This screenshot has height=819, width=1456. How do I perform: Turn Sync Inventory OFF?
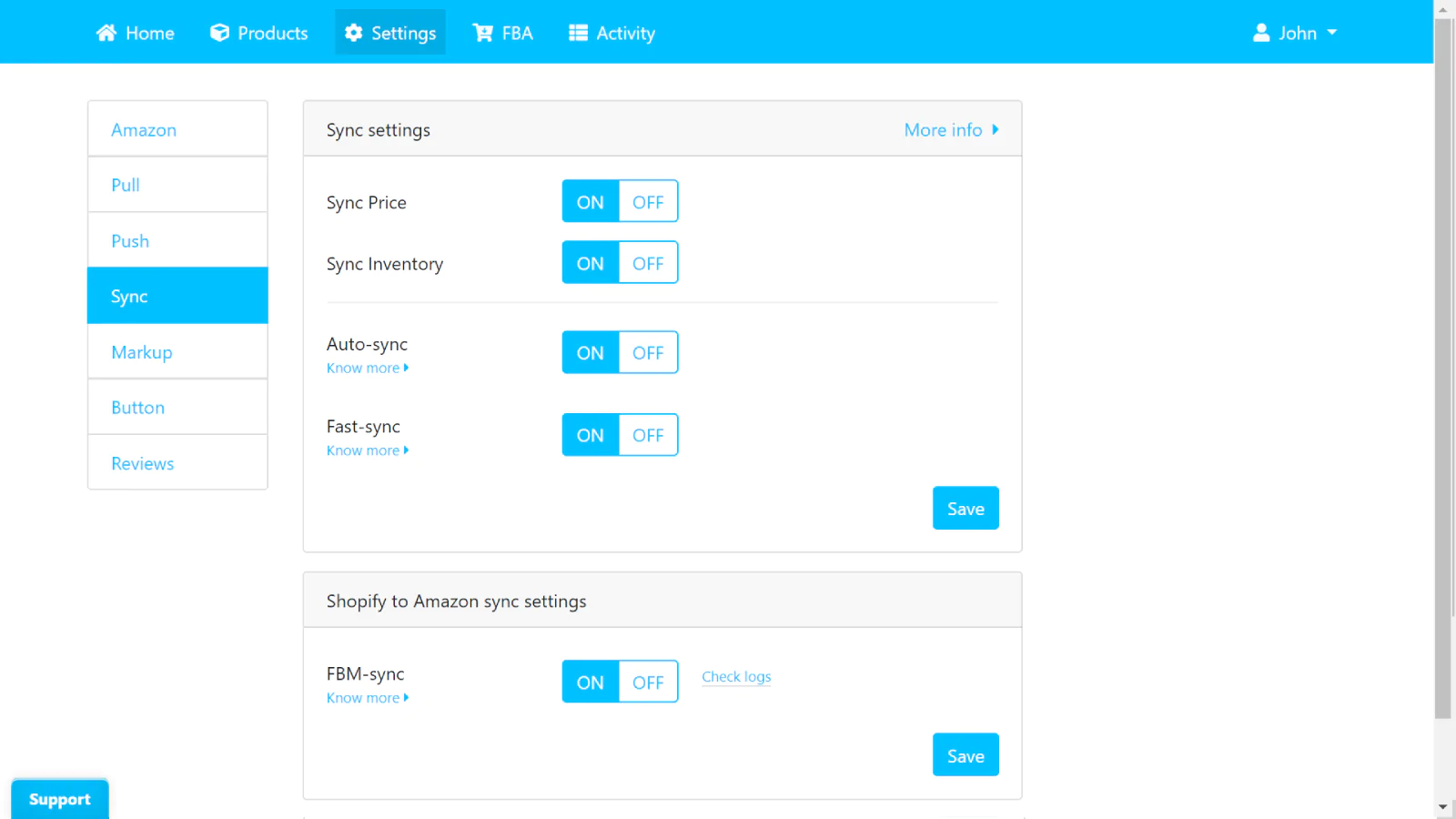click(649, 262)
